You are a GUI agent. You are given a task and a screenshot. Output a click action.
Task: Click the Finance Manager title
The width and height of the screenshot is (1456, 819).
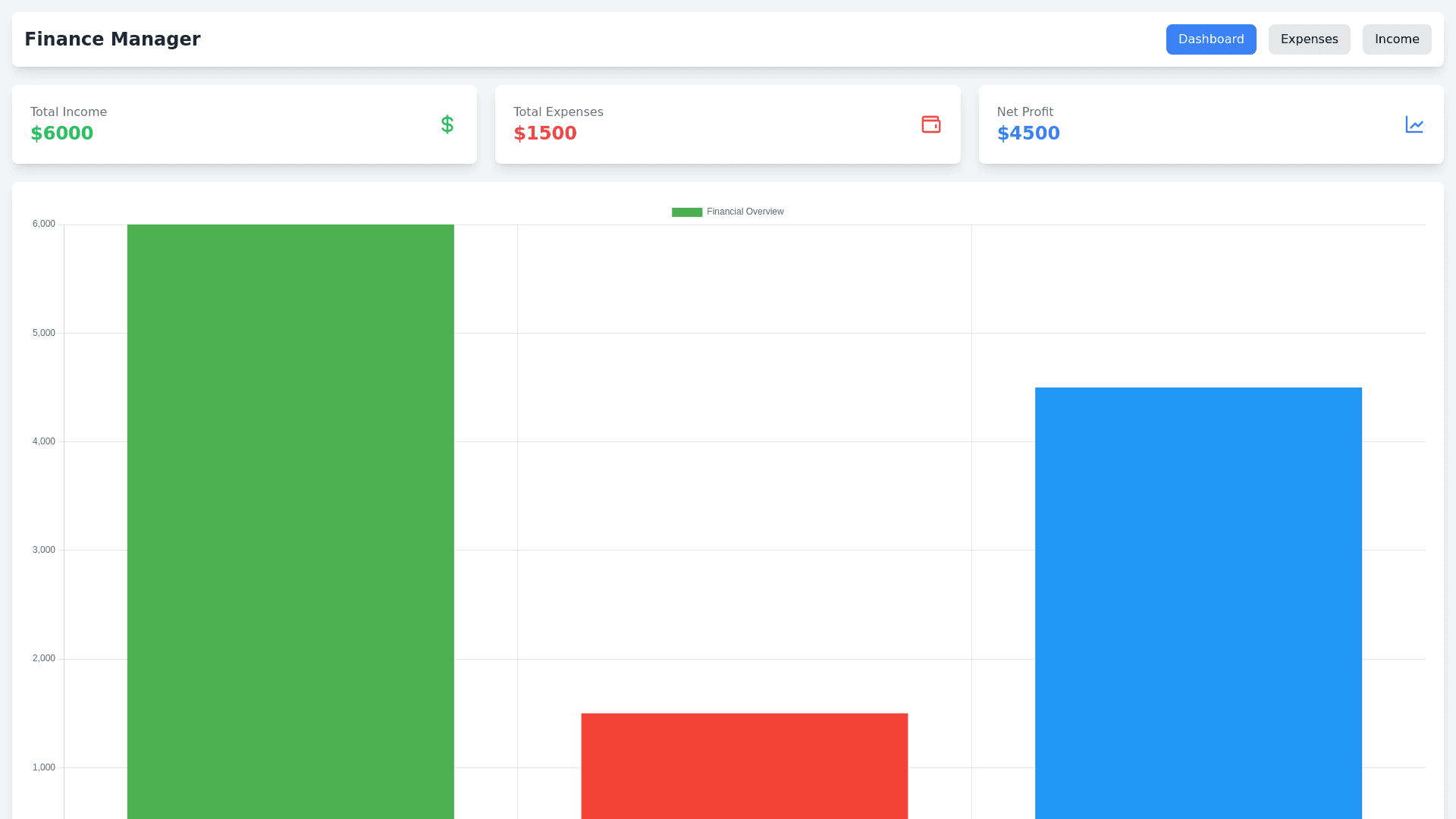(112, 39)
